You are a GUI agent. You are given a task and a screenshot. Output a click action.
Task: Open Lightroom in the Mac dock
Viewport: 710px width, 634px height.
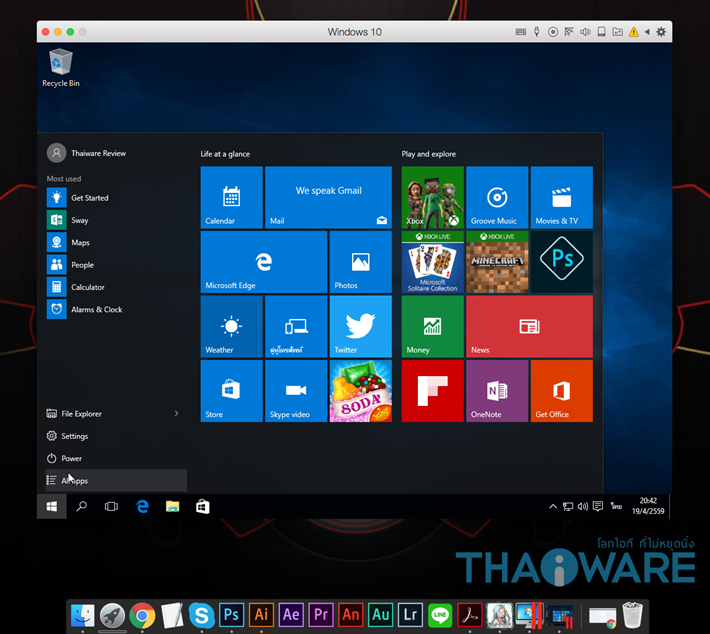(x=410, y=615)
